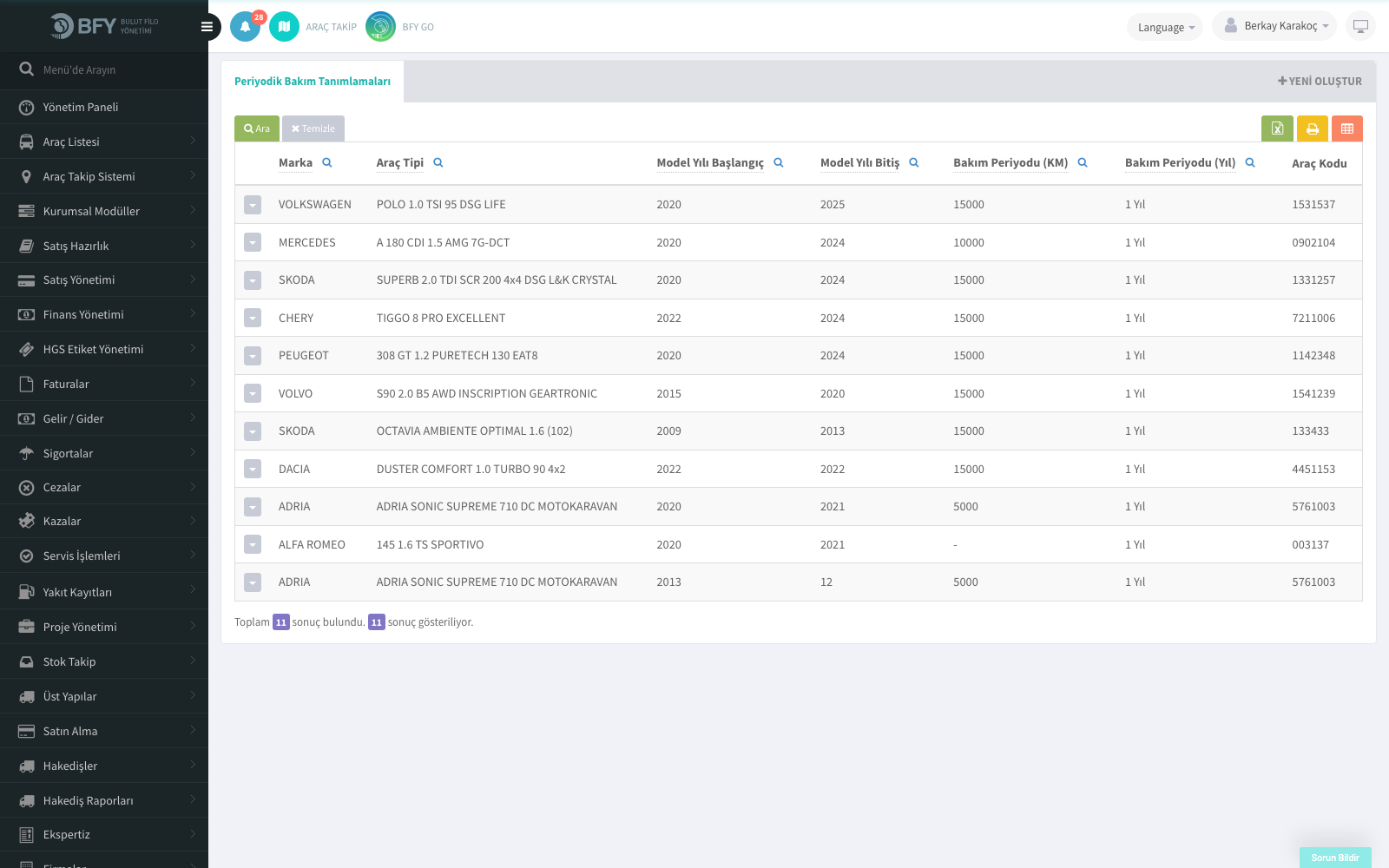
Task: Open row actions for SKODA SUPERB
Action: [253, 280]
